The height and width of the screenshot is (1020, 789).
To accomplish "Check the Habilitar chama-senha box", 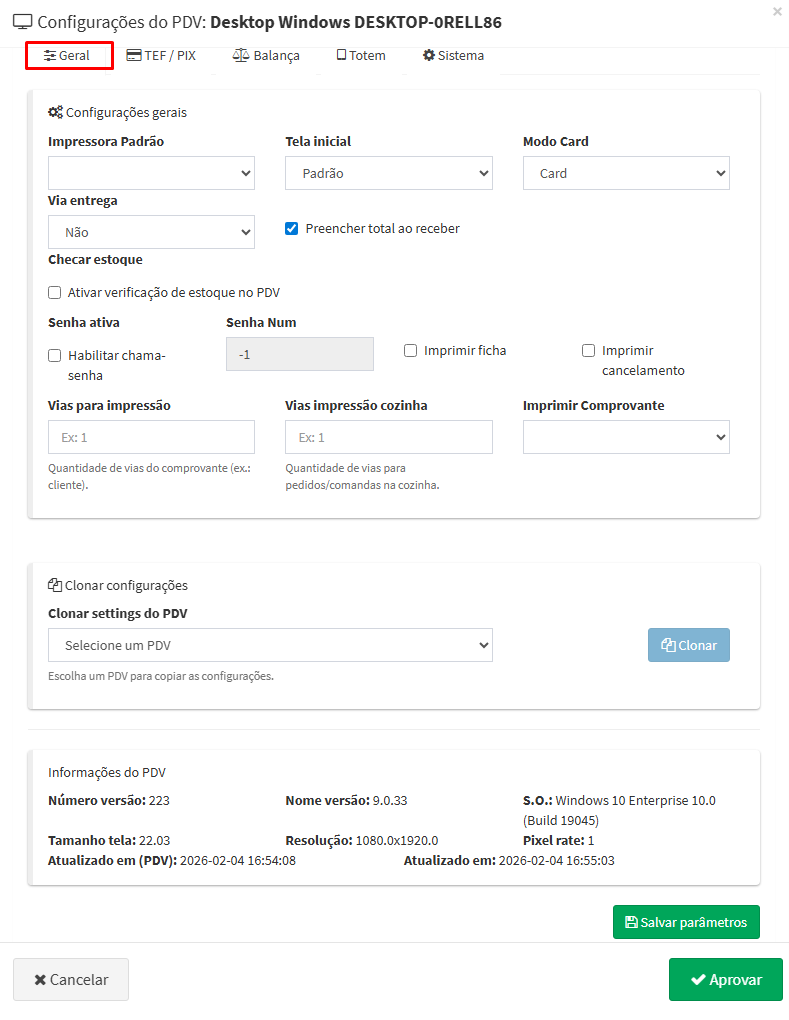I will click(55, 356).
